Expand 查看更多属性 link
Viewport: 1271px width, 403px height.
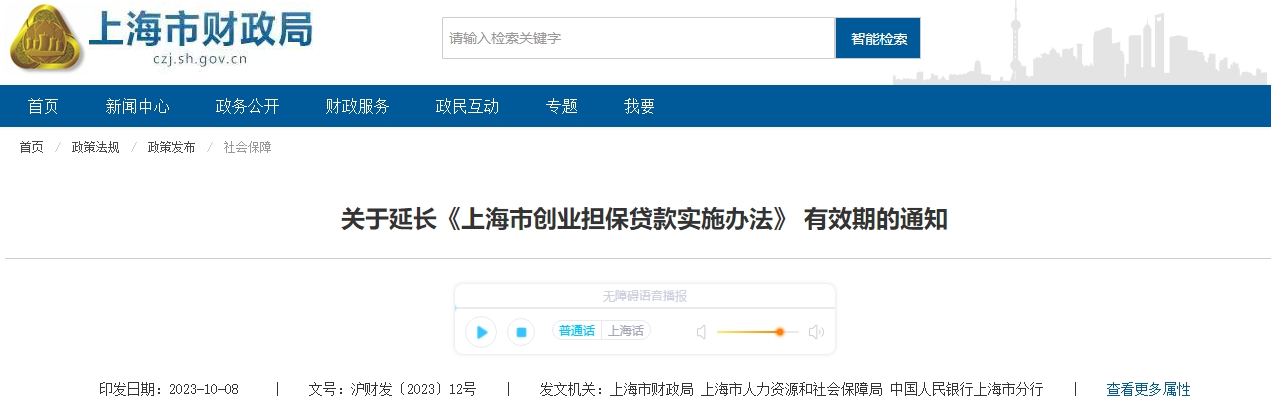tap(1148, 389)
